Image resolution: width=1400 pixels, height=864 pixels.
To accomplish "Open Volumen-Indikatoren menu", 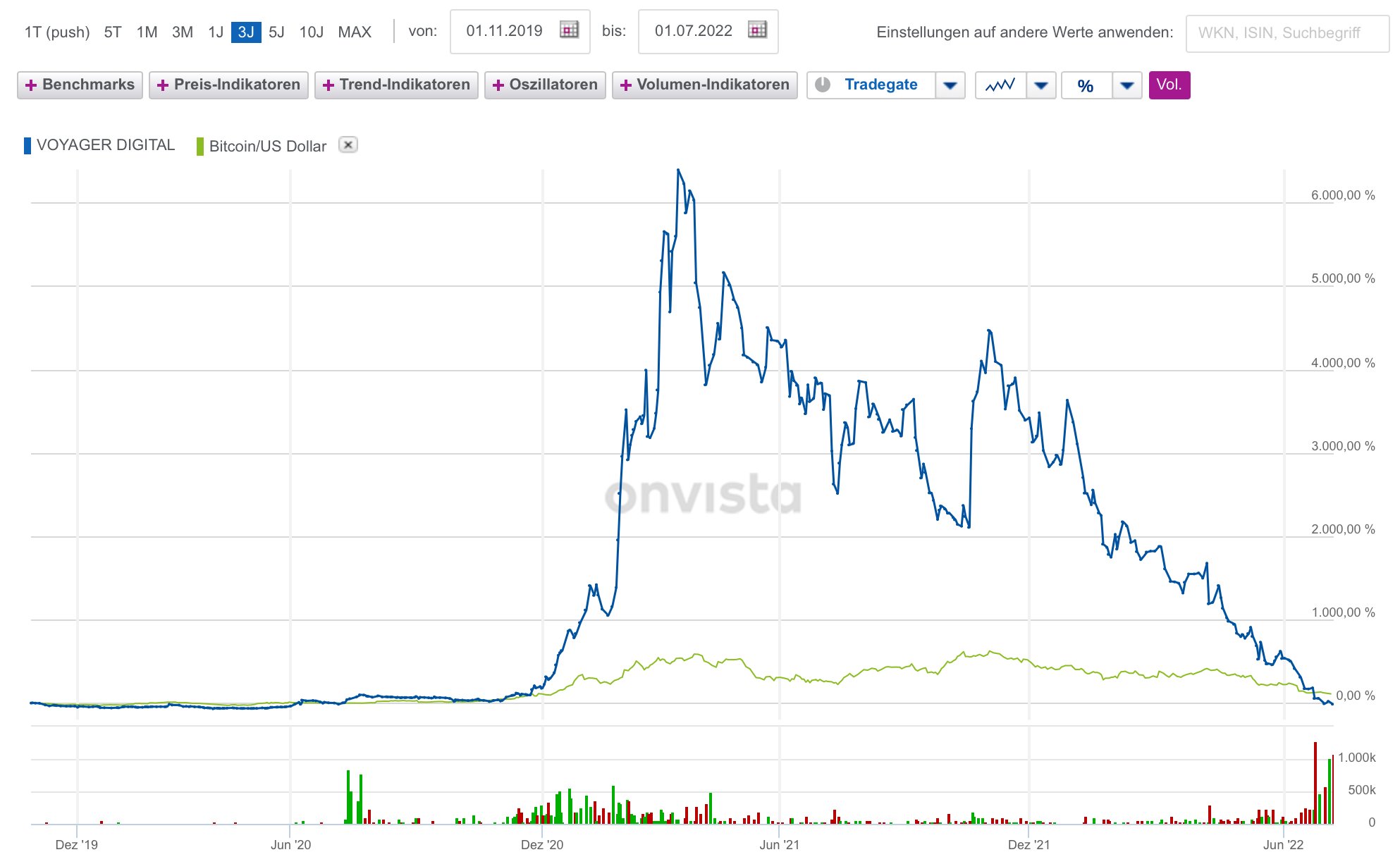I will point(704,85).
